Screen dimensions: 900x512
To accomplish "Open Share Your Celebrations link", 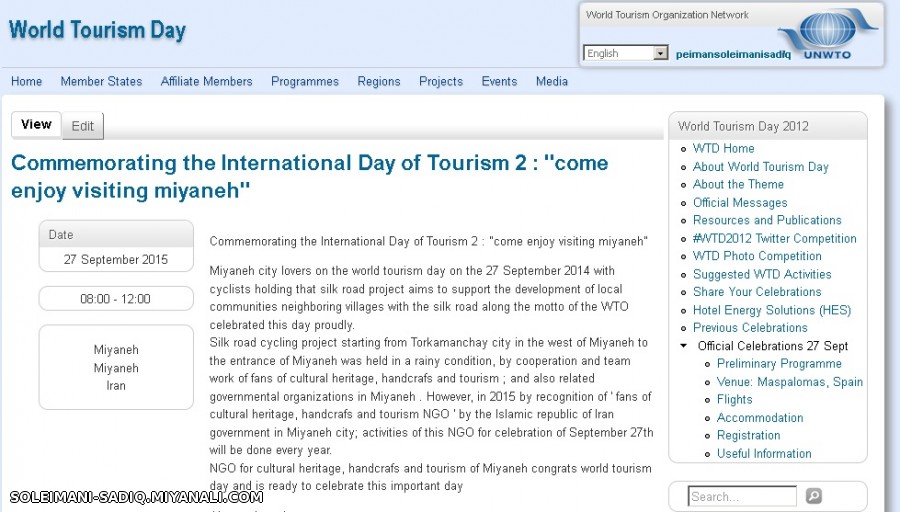I will coord(757,292).
